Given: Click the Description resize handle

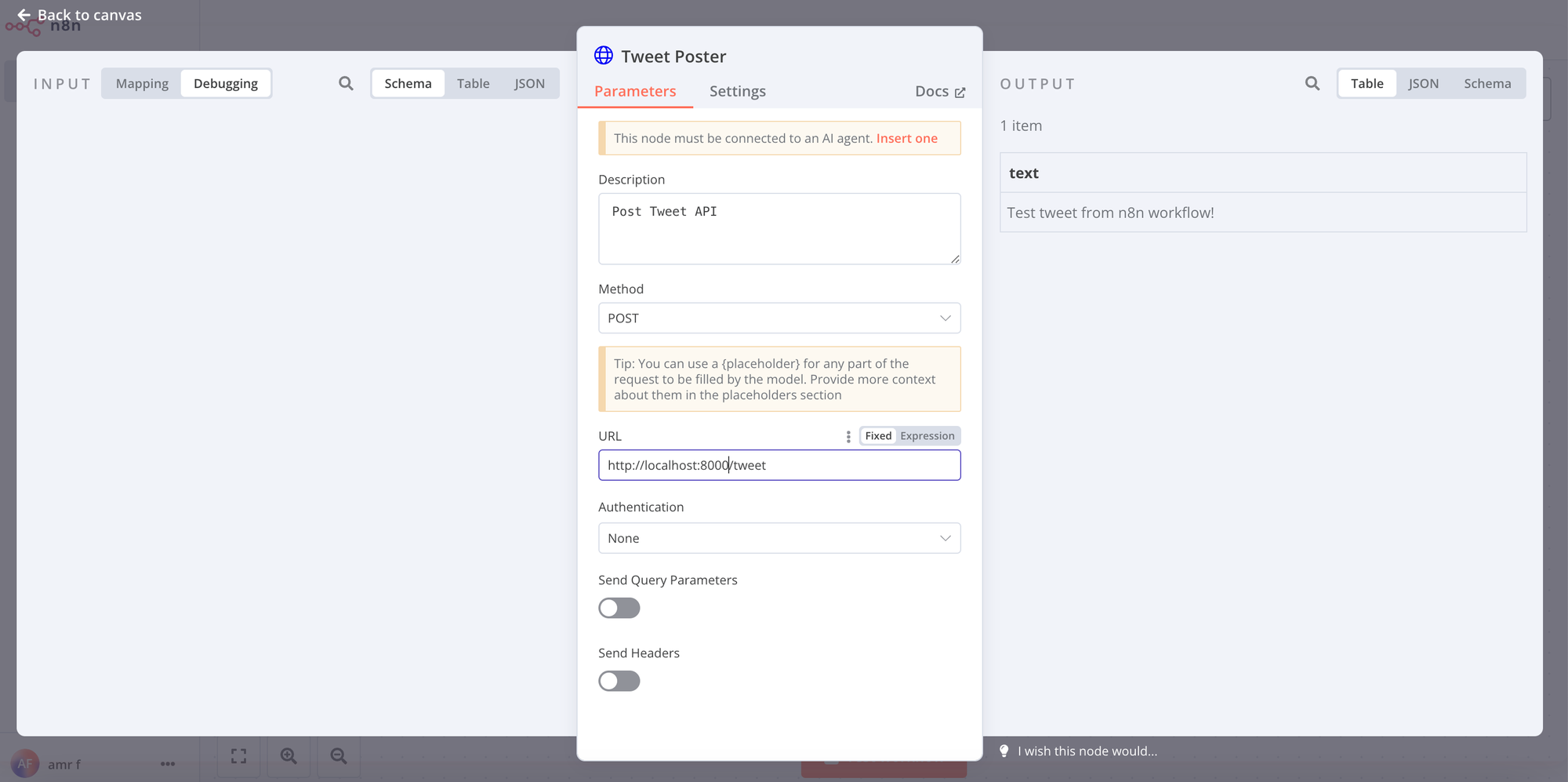Looking at the screenshot, I should pos(955,259).
